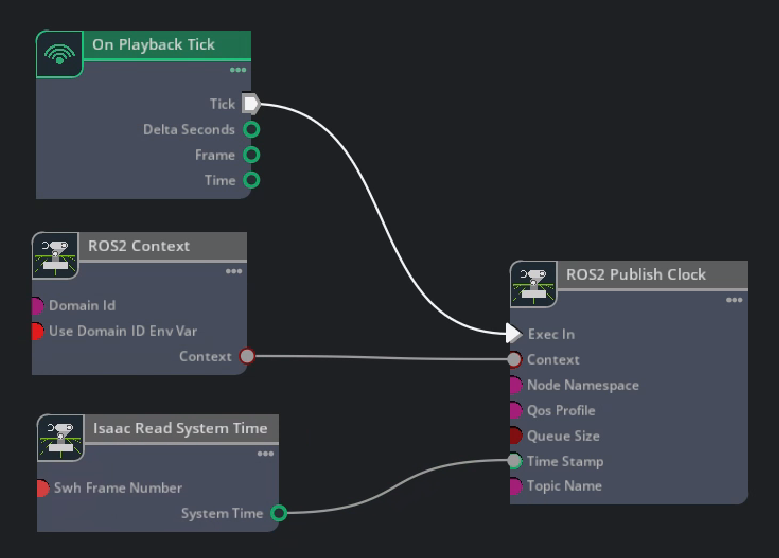Click the ROS2 Publish Clock node icon
This screenshot has width=779, height=558.
(x=534, y=283)
